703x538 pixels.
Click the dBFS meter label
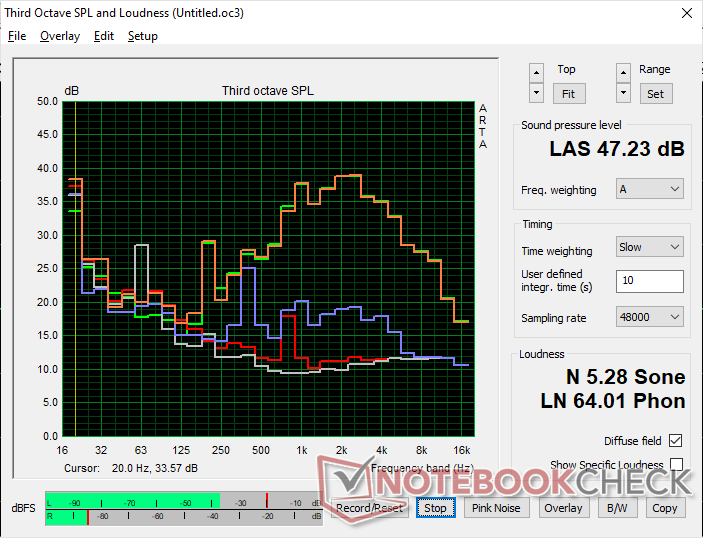click(x=23, y=508)
